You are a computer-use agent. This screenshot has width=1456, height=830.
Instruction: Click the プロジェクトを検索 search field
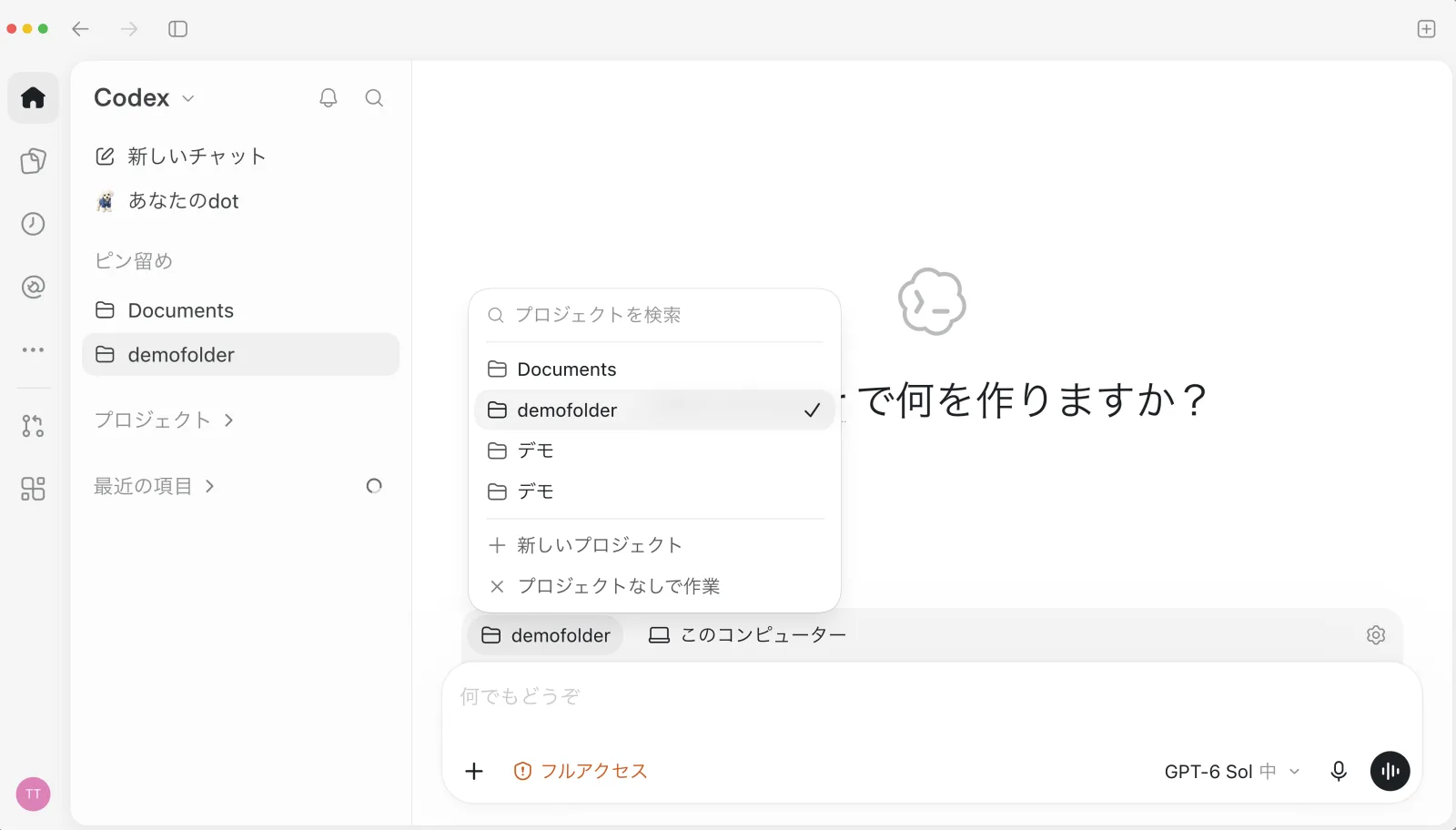point(654,315)
